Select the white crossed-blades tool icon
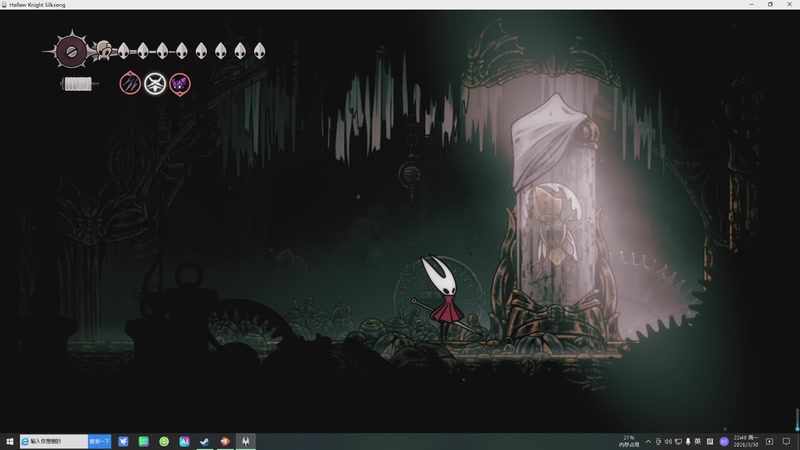This screenshot has height=450, width=800. pos(155,84)
